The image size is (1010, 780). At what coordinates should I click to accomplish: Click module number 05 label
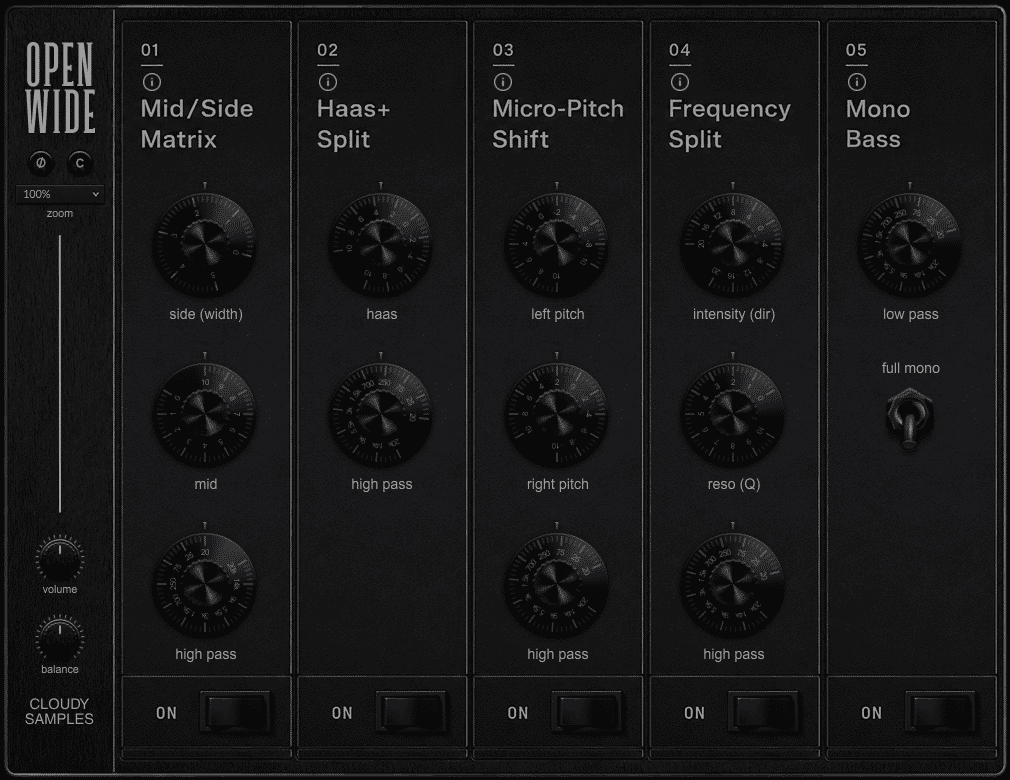click(856, 50)
